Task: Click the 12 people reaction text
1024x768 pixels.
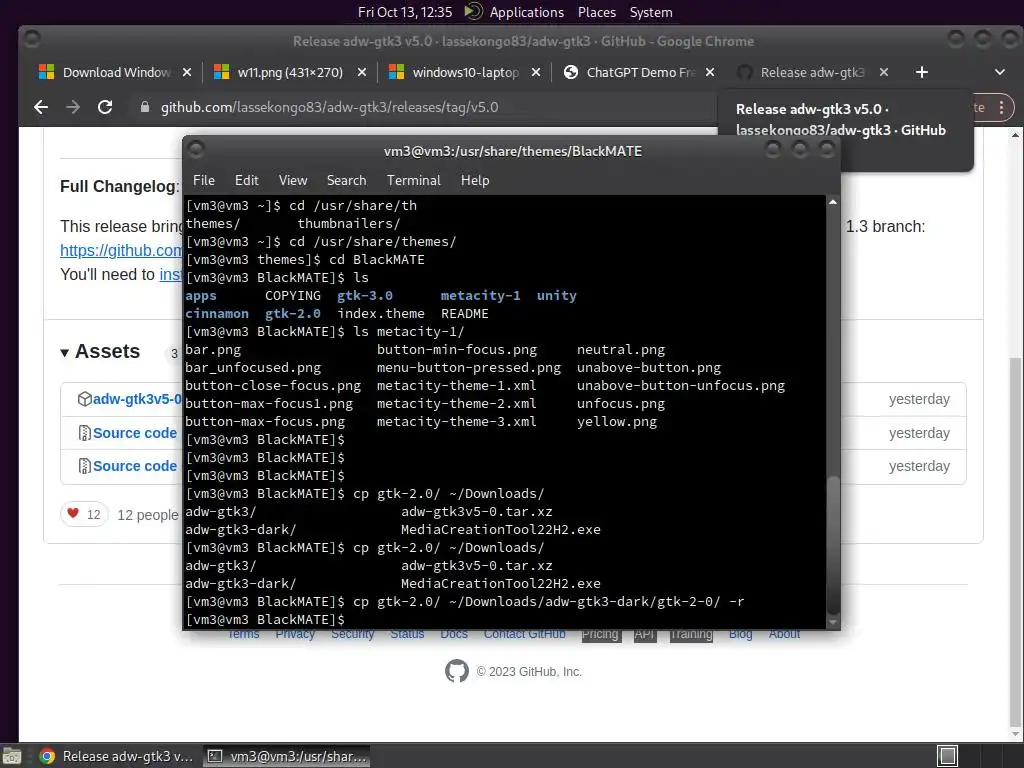Action: click(x=148, y=515)
